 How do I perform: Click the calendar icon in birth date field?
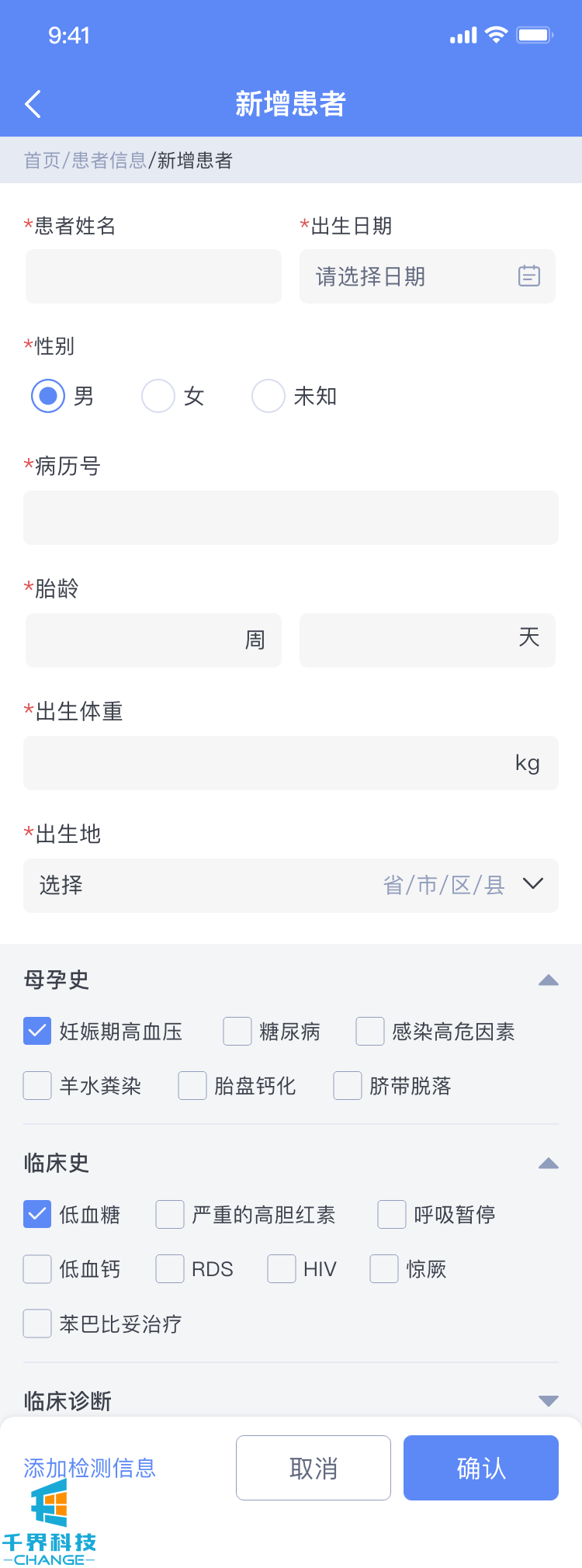click(529, 276)
